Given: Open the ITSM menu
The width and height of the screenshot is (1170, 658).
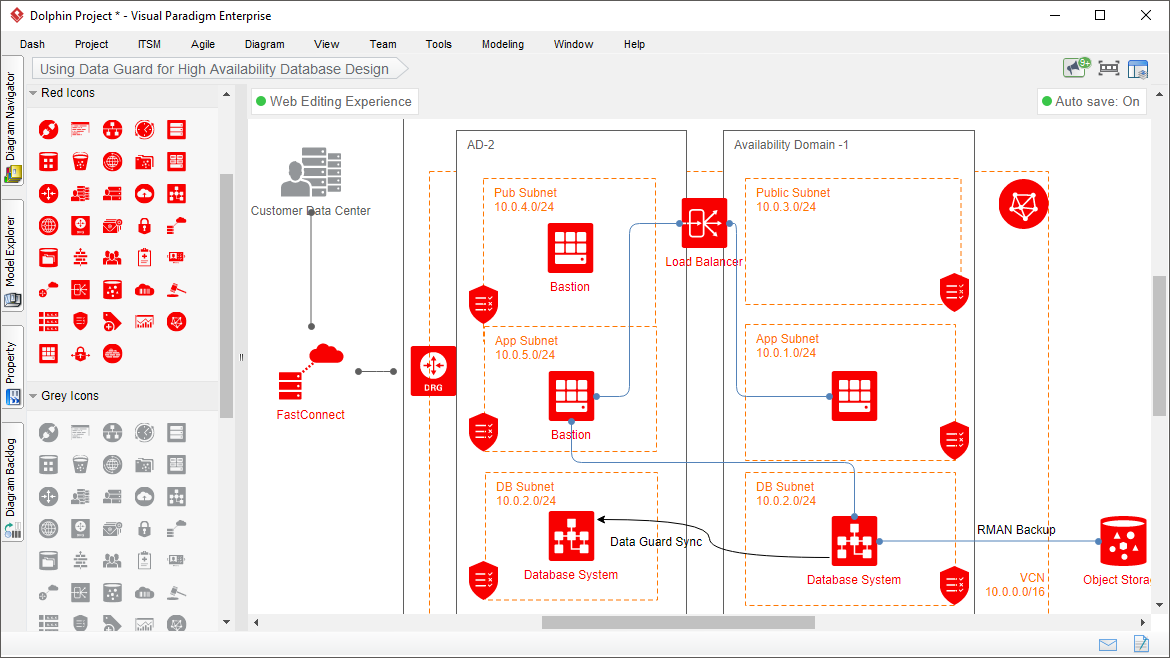Looking at the screenshot, I should pyautogui.click(x=149, y=44).
